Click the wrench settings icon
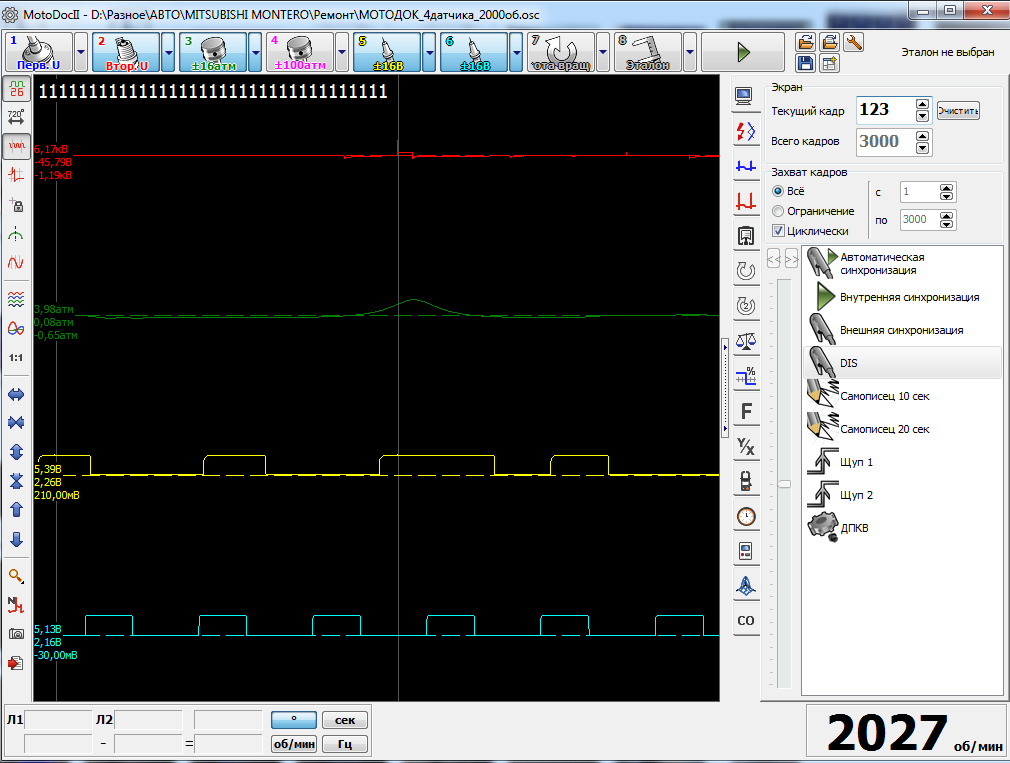1010x763 pixels. pyautogui.click(x=853, y=42)
